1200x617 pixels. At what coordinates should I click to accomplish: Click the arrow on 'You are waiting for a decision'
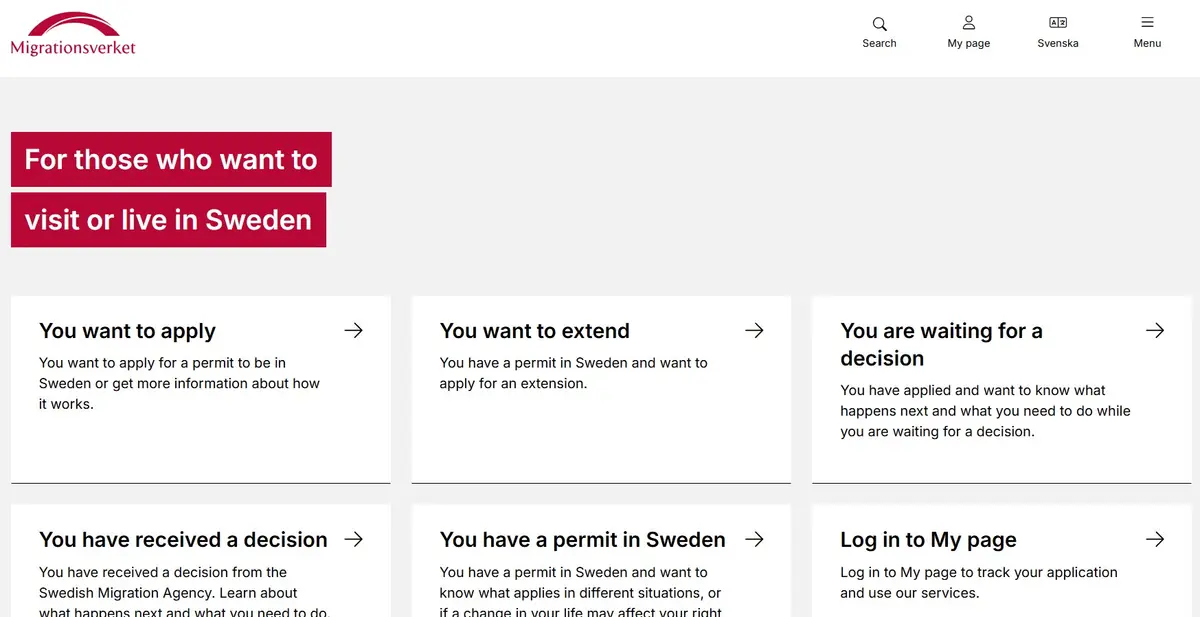[1155, 330]
